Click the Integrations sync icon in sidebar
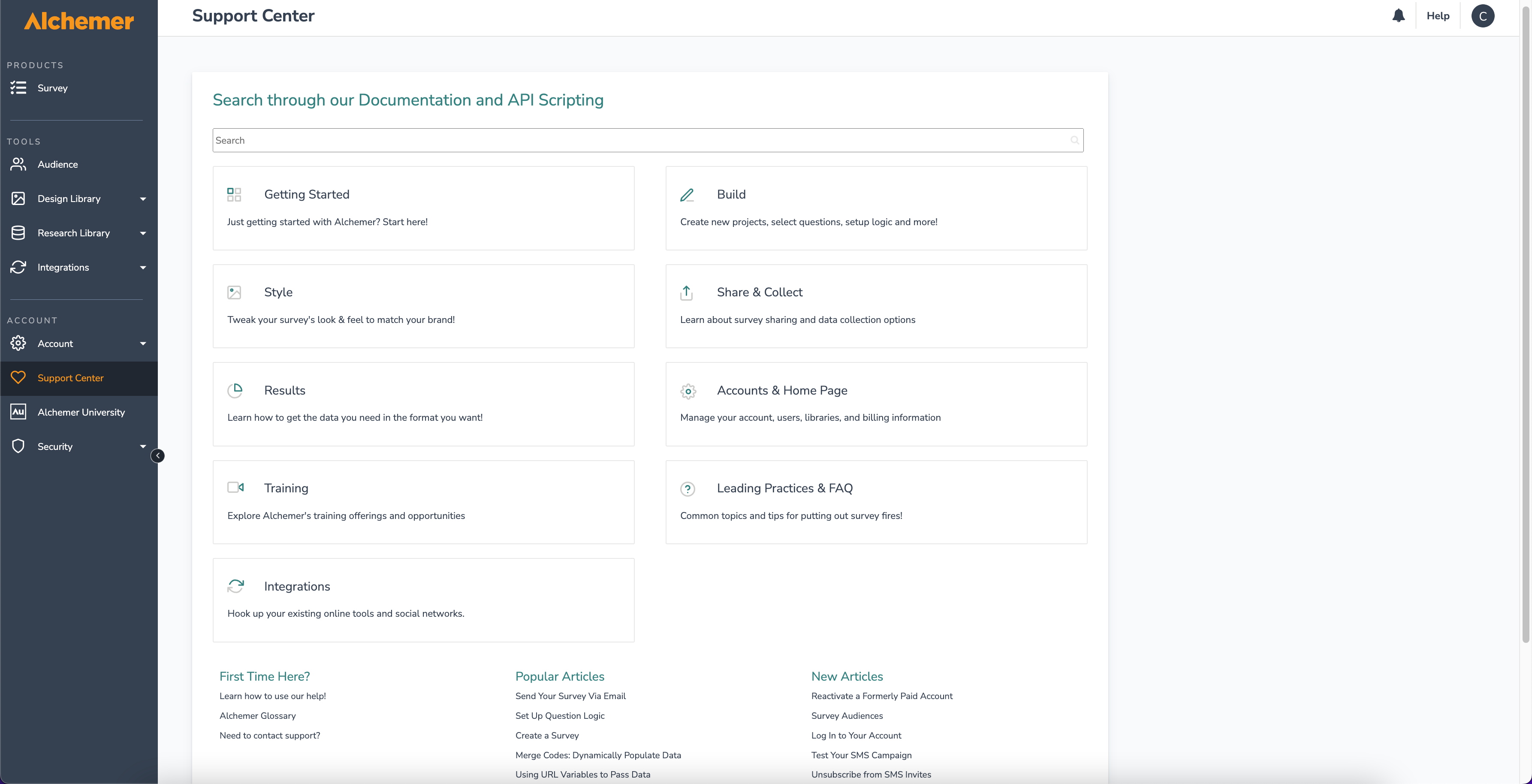The height and width of the screenshot is (784, 1532). 18,268
